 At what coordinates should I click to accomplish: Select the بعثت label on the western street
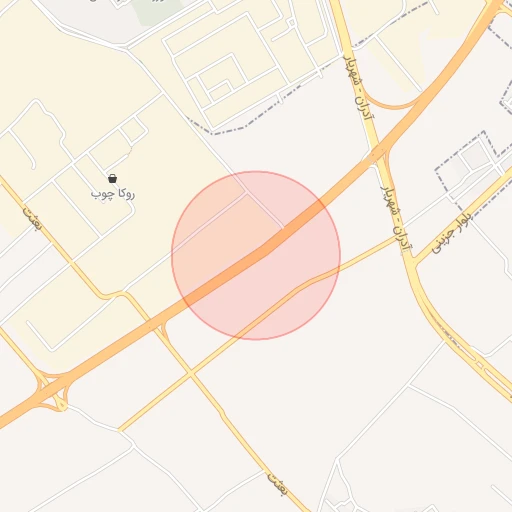[x=33, y=218]
